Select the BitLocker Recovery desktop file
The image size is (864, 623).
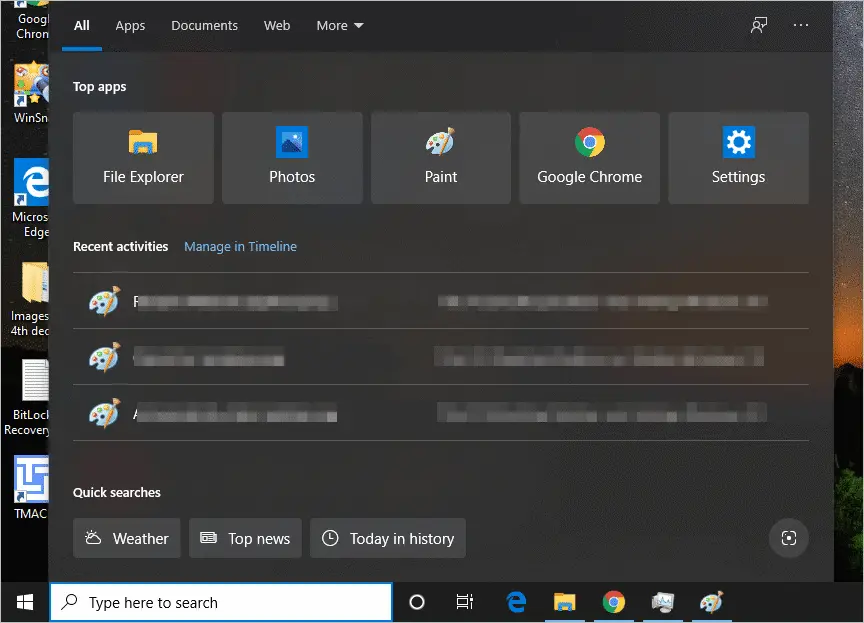click(x=26, y=398)
